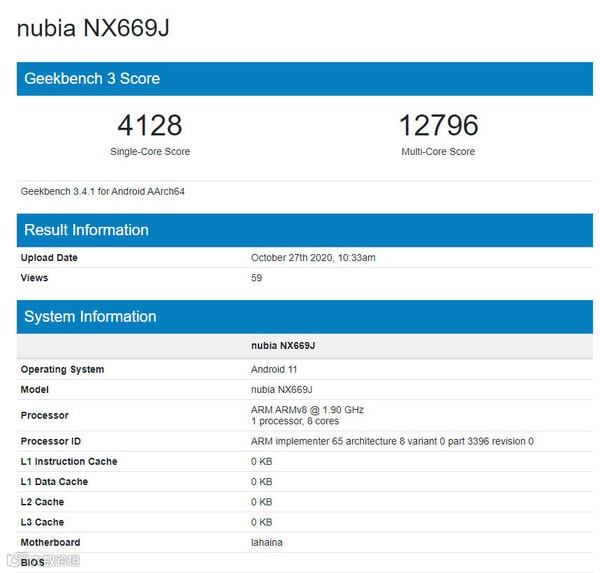Click the 'Views' row label
This screenshot has width=600, height=573.
(34, 278)
